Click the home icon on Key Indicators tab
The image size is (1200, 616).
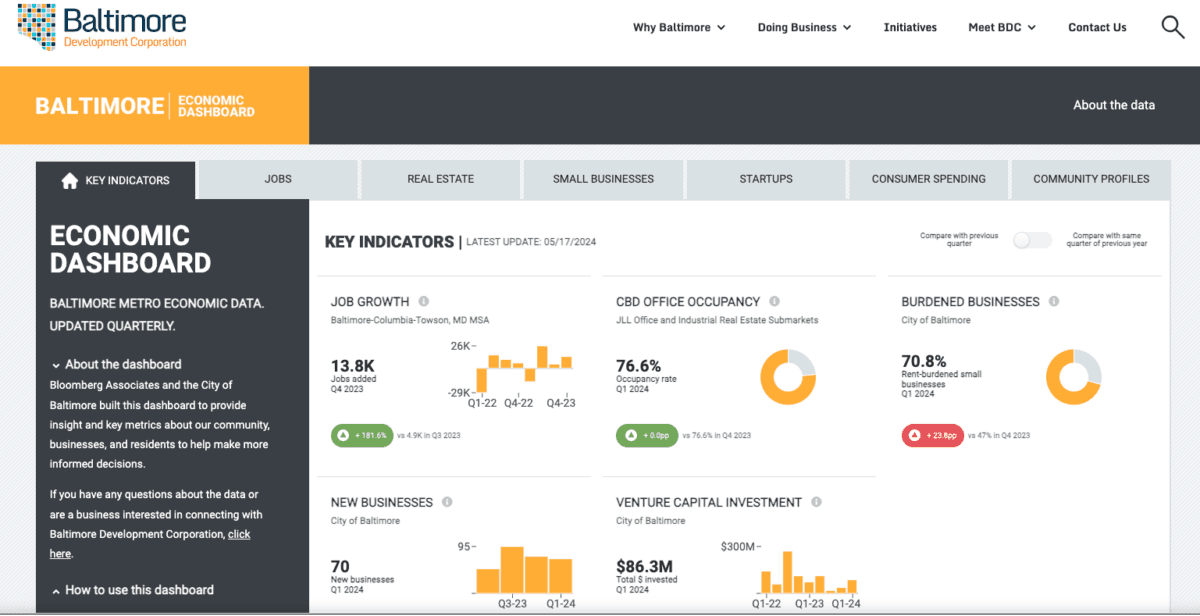pyautogui.click(x=69, y=180)
